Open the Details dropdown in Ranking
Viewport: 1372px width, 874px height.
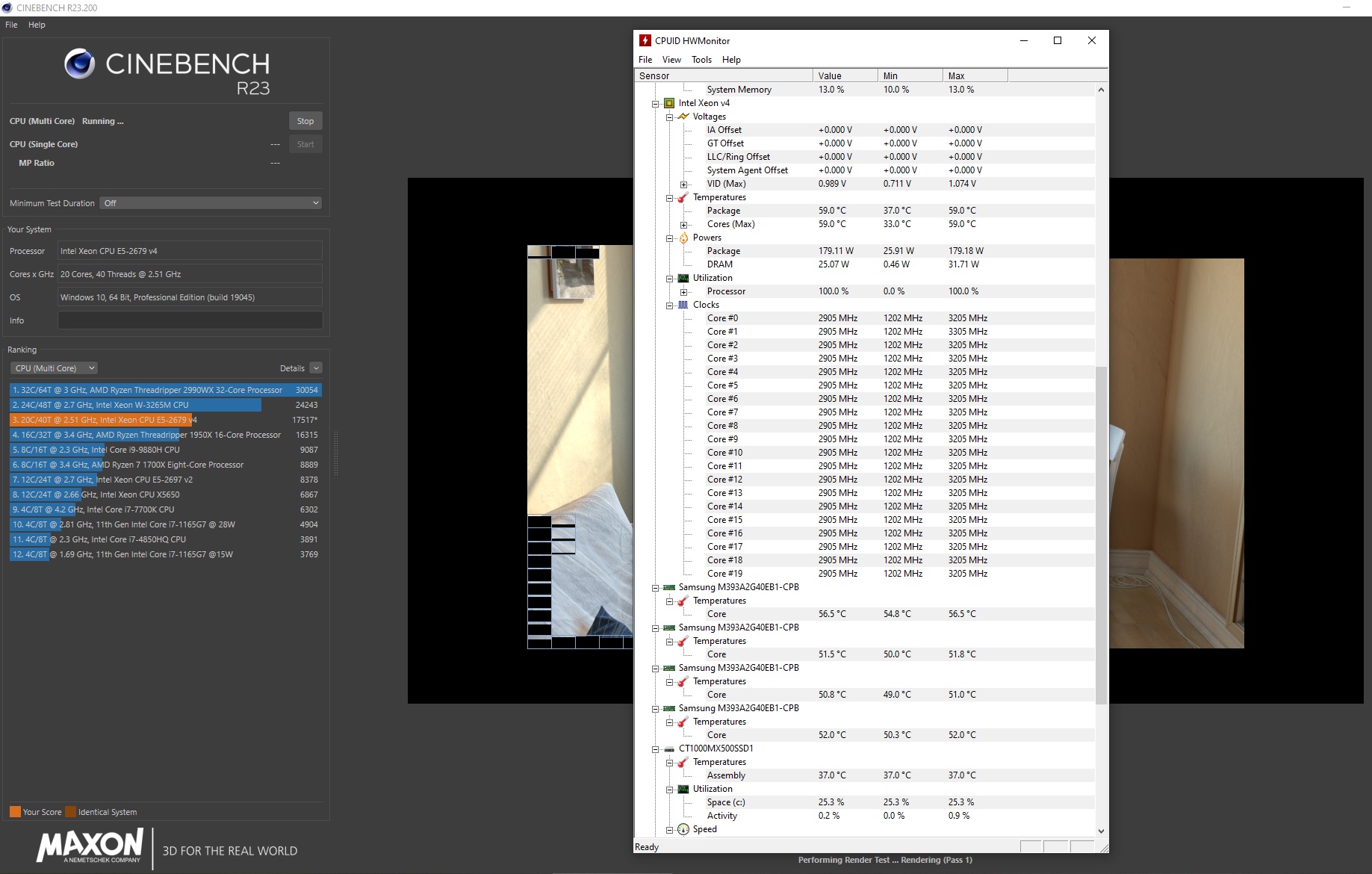tap(316, 368)
